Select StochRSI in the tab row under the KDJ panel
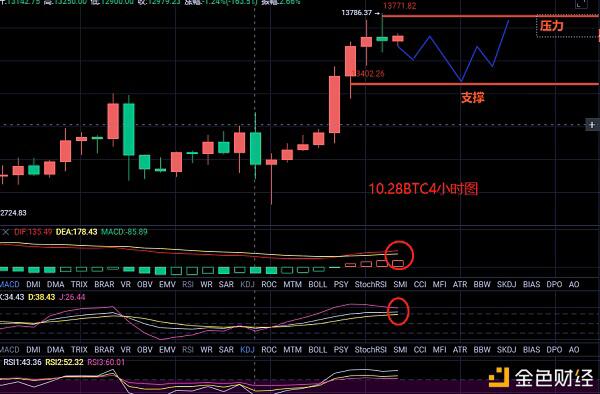 pos(370,350)
